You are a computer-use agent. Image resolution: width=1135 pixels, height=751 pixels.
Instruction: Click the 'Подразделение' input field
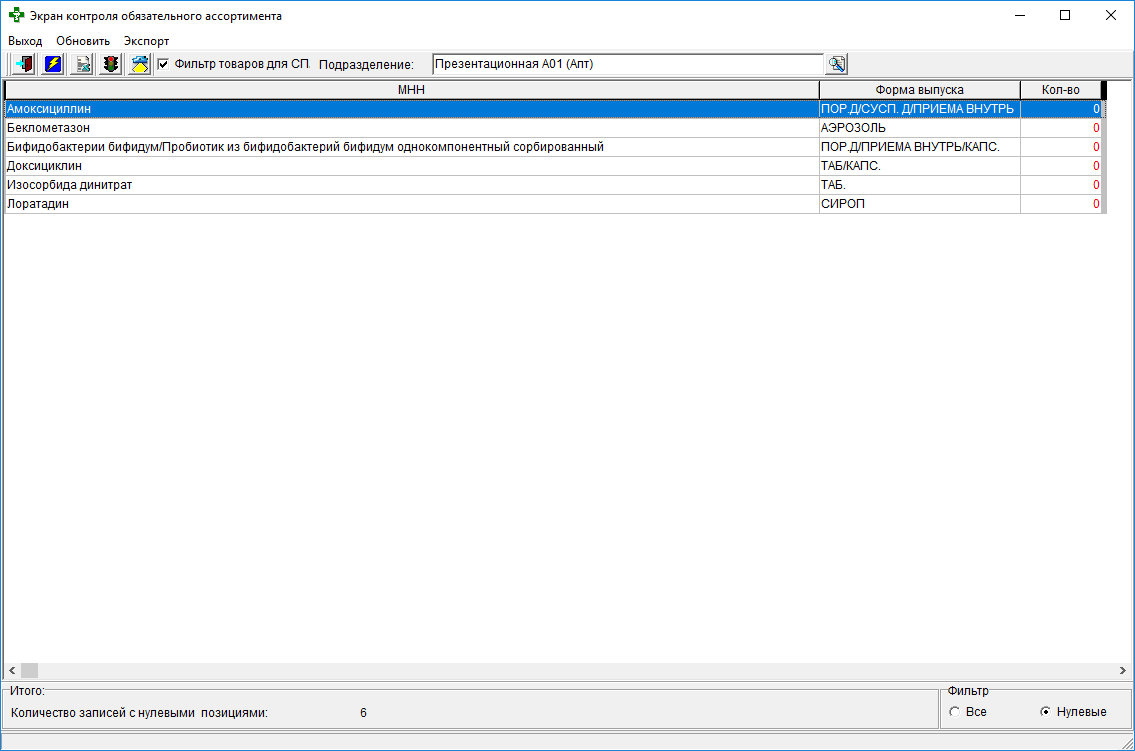click(627, 64)
